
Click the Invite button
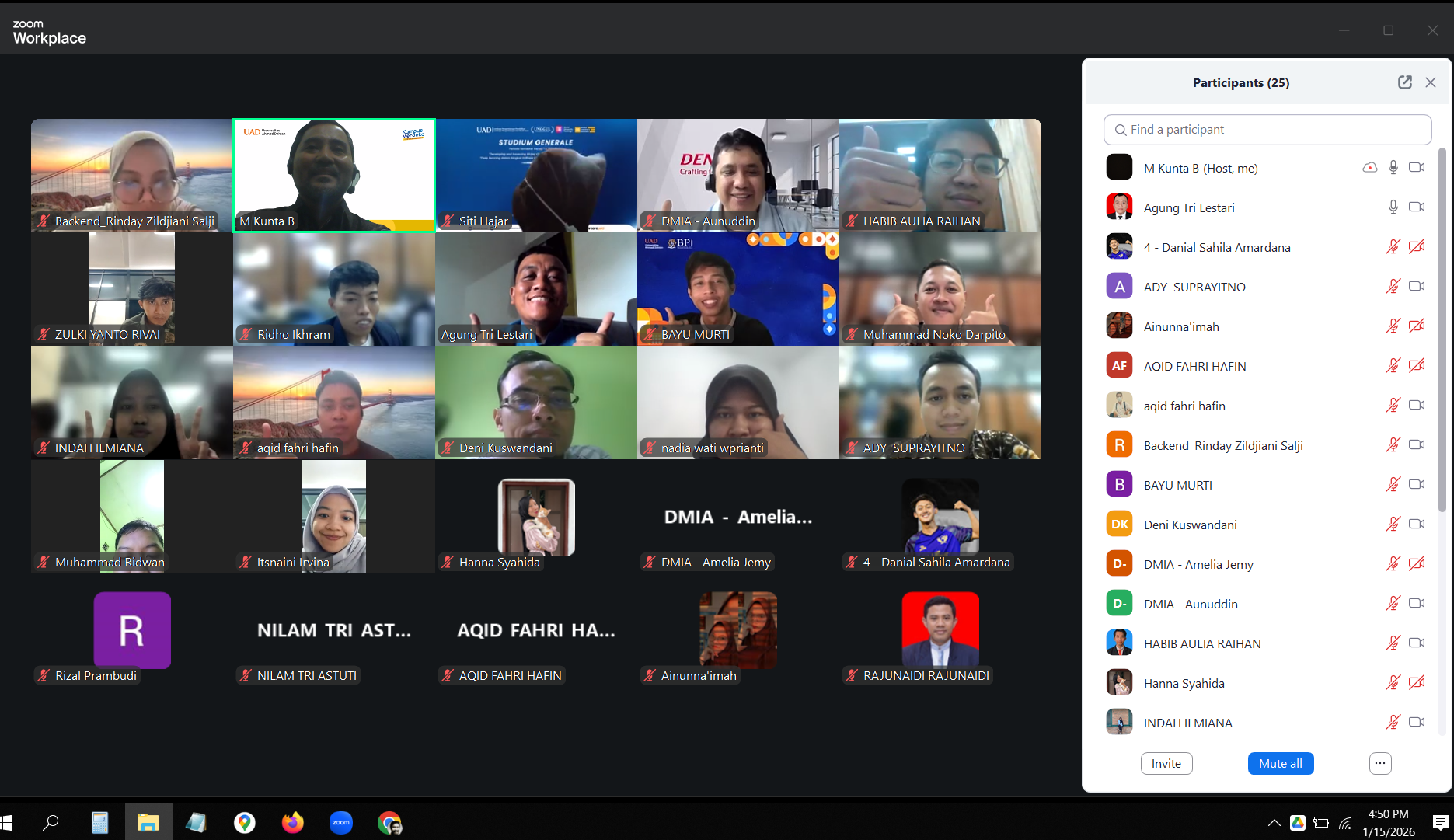tap(1166, 764)
